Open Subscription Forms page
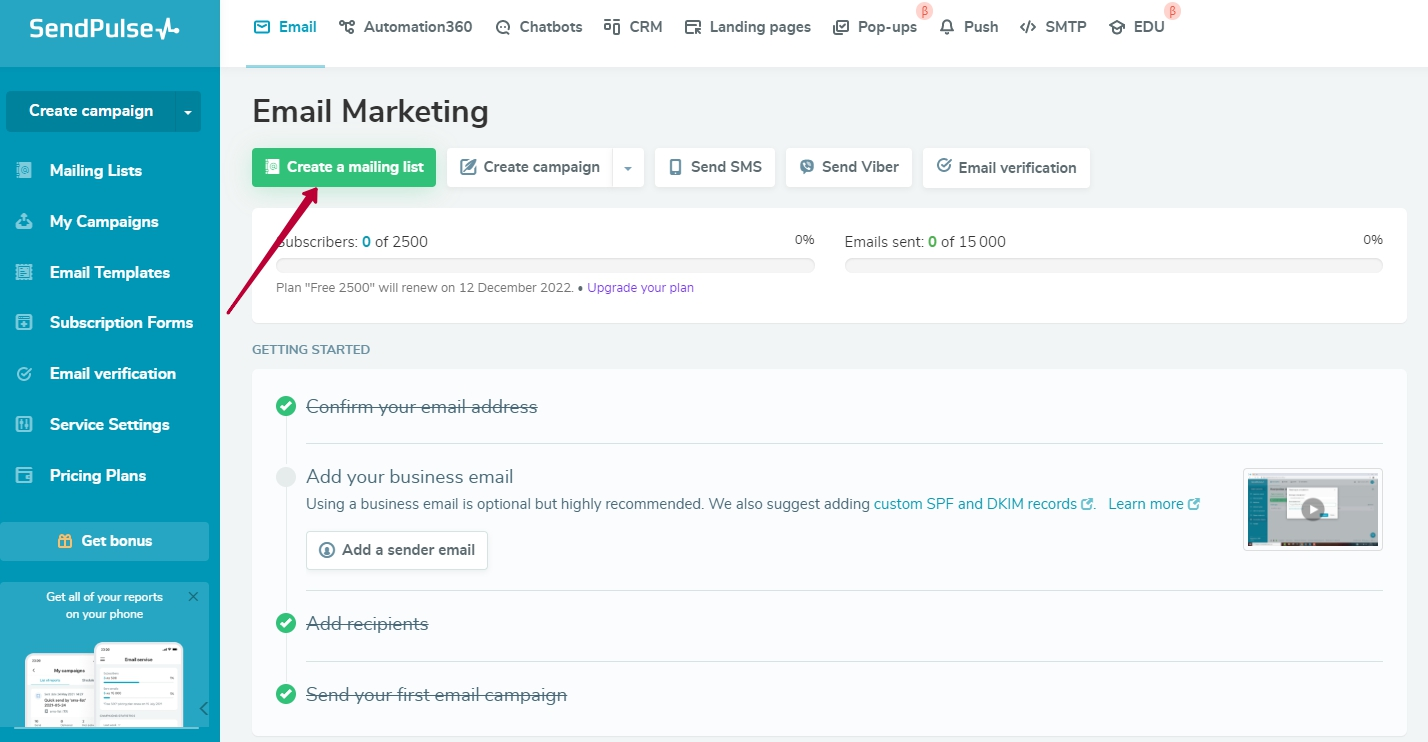 (121, 323)
